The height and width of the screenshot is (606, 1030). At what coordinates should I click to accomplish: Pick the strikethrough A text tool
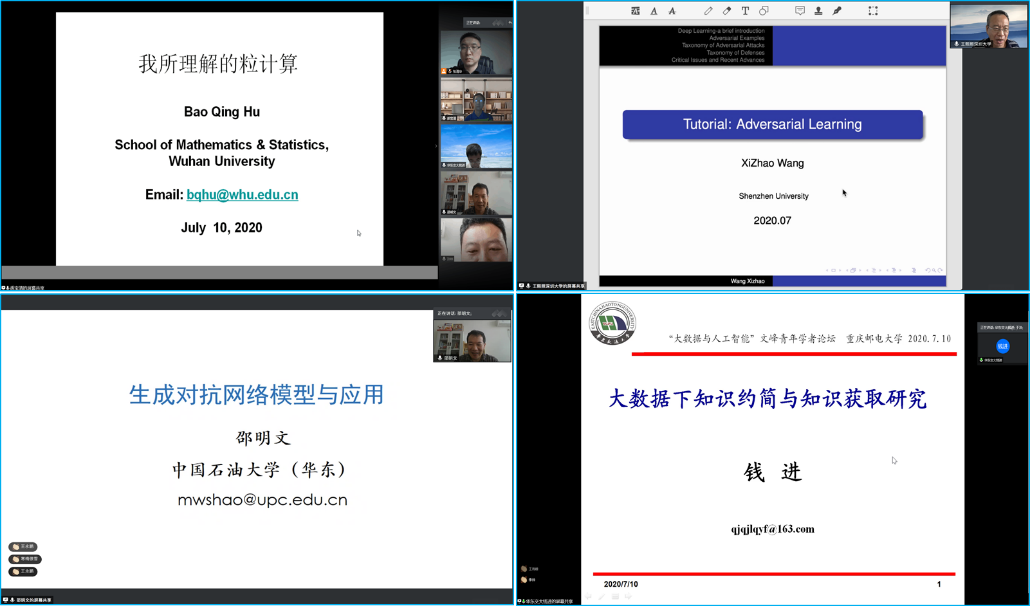(672, 11)
